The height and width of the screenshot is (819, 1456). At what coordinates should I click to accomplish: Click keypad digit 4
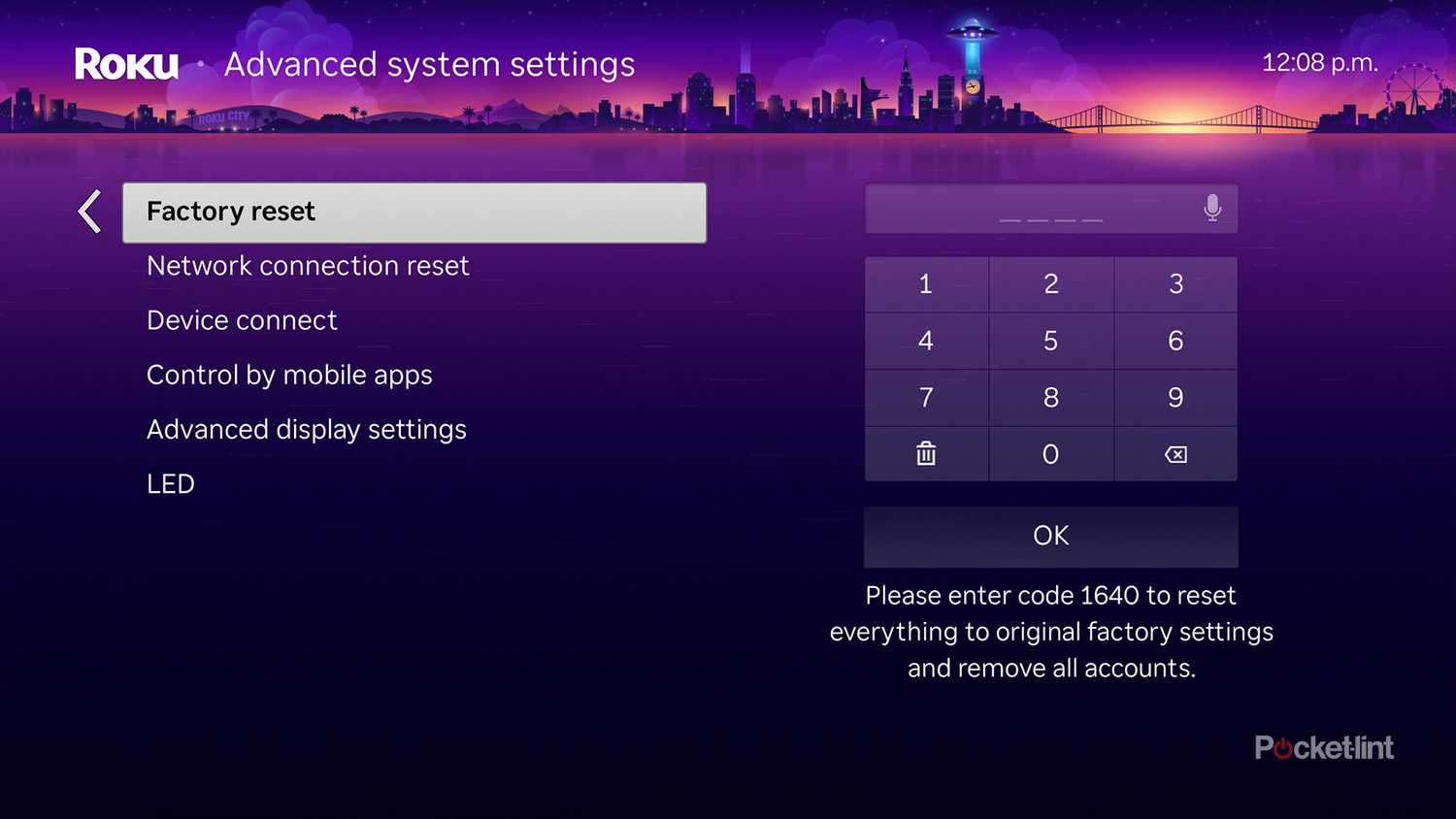[x=926, y=341]
